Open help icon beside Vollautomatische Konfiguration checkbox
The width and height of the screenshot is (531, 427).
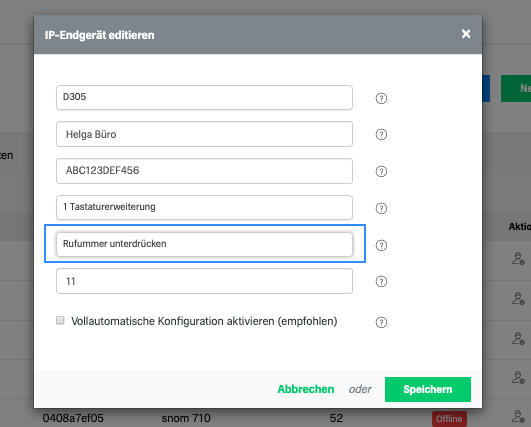tap(381, 322)
